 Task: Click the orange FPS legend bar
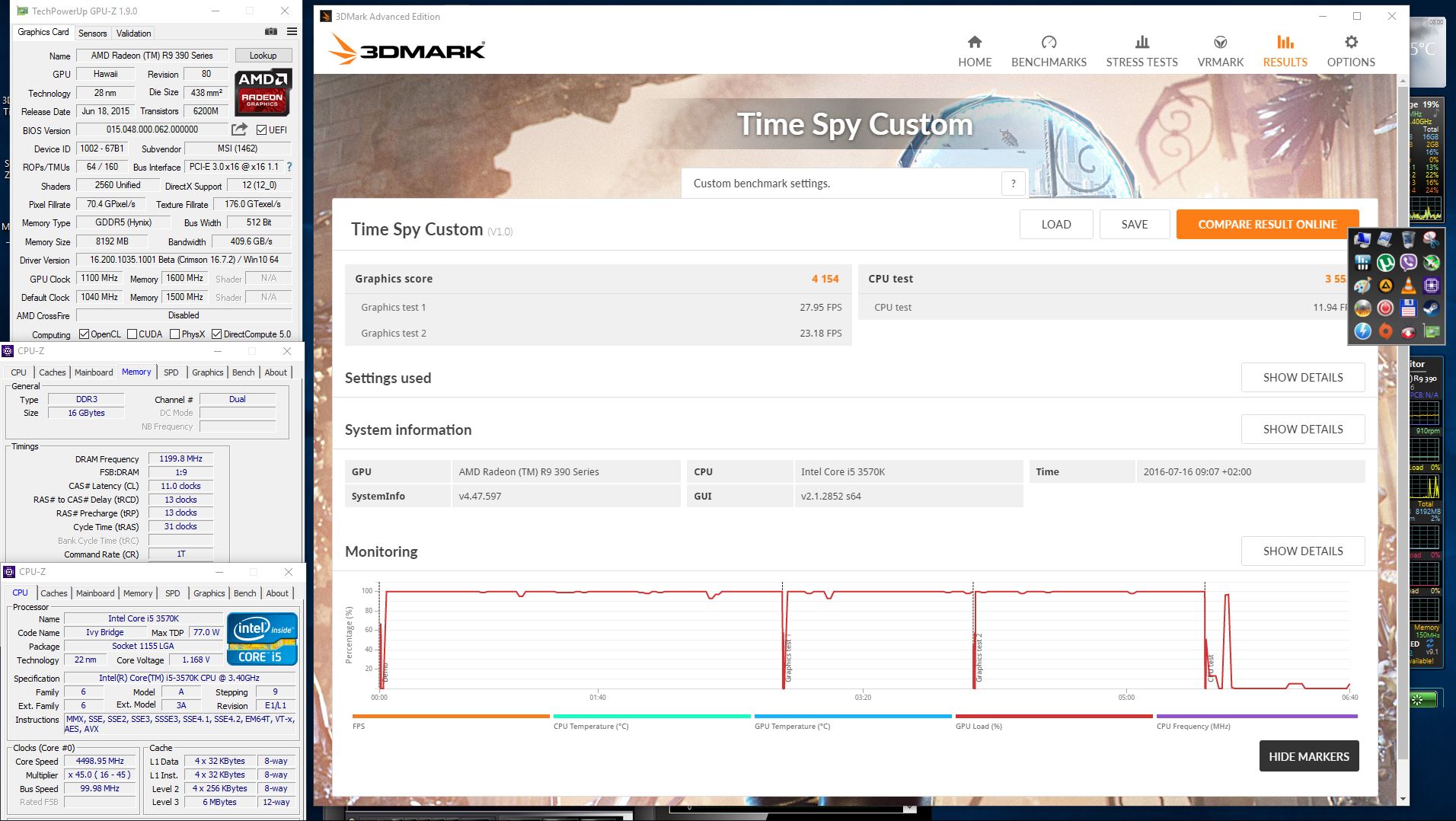(451, 716)
